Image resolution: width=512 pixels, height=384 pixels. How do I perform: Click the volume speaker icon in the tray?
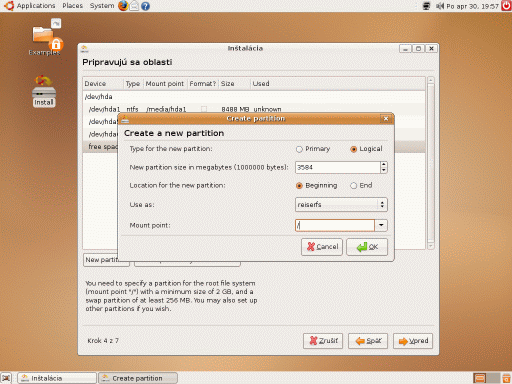(x=440, y=6)
